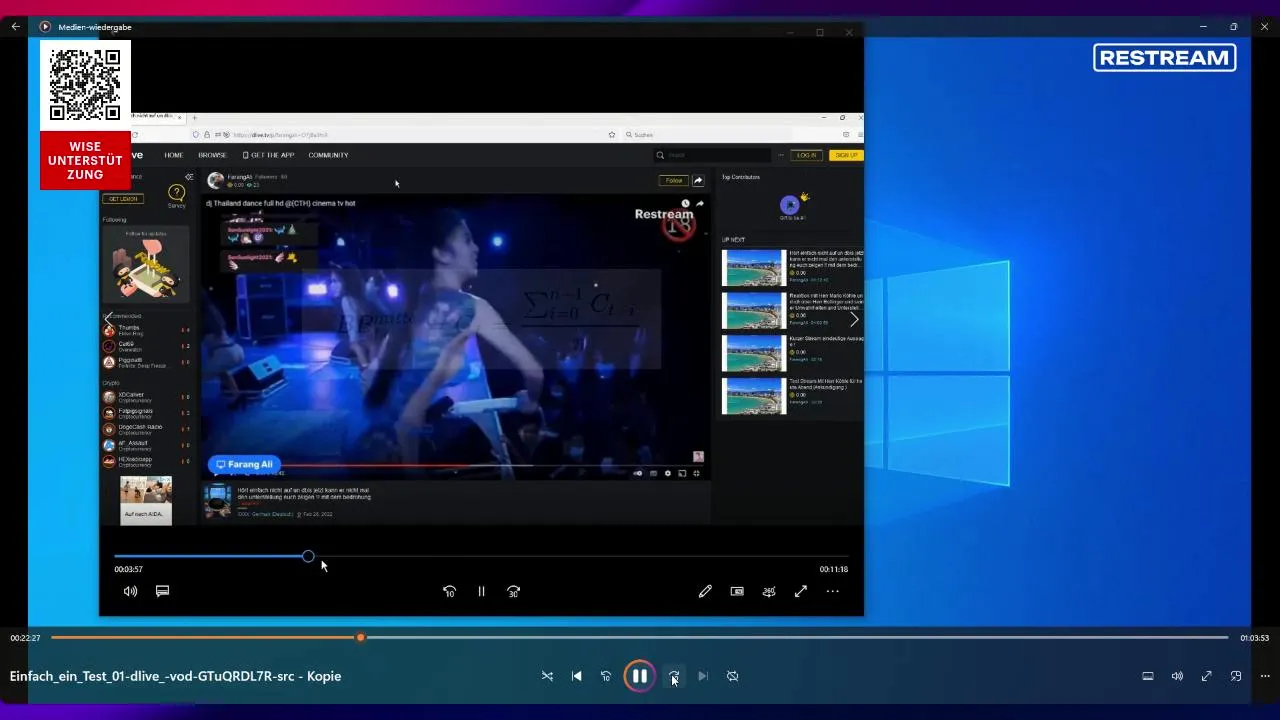Collapse the DLive left sidebar arrow

(189, 177)
